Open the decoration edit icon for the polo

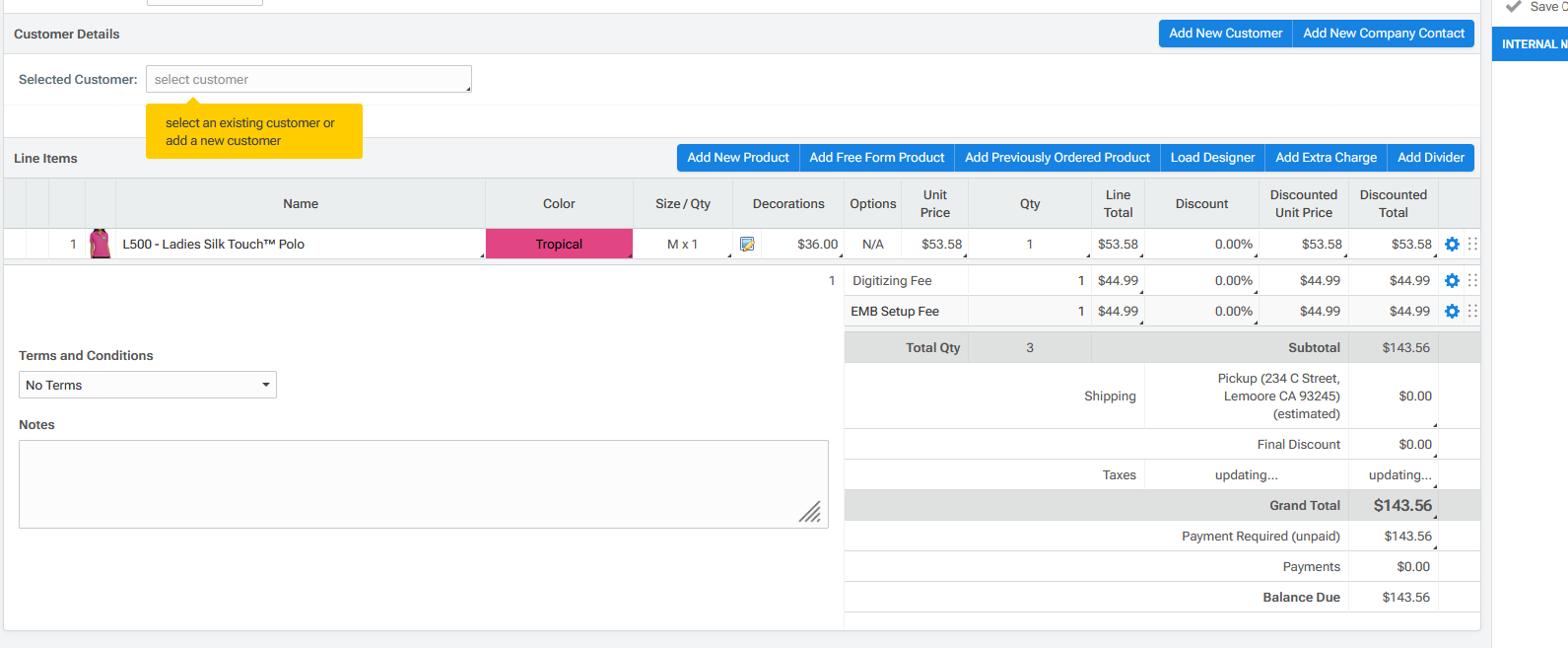click(747, 245)
